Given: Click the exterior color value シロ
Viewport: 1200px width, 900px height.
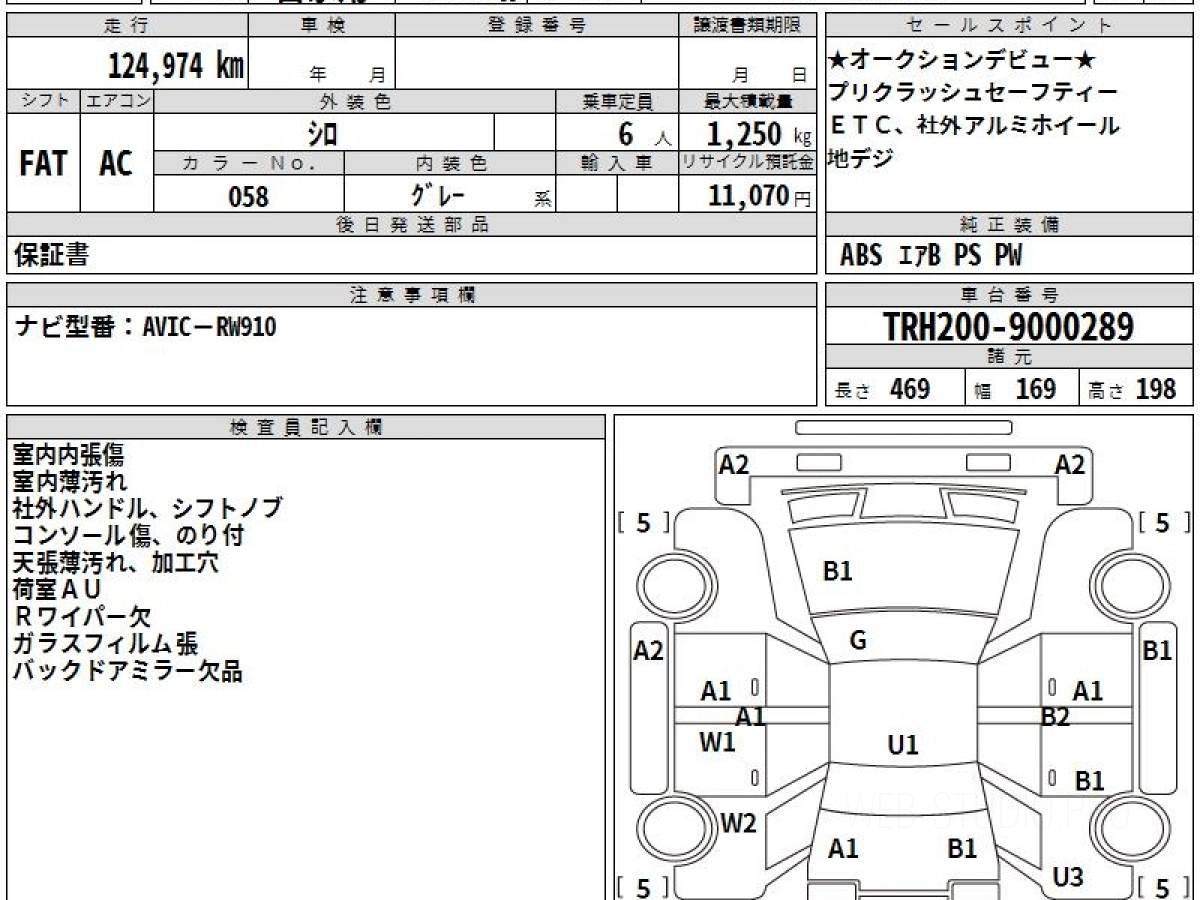Looking at the screenshot, I should coord(322,133).
